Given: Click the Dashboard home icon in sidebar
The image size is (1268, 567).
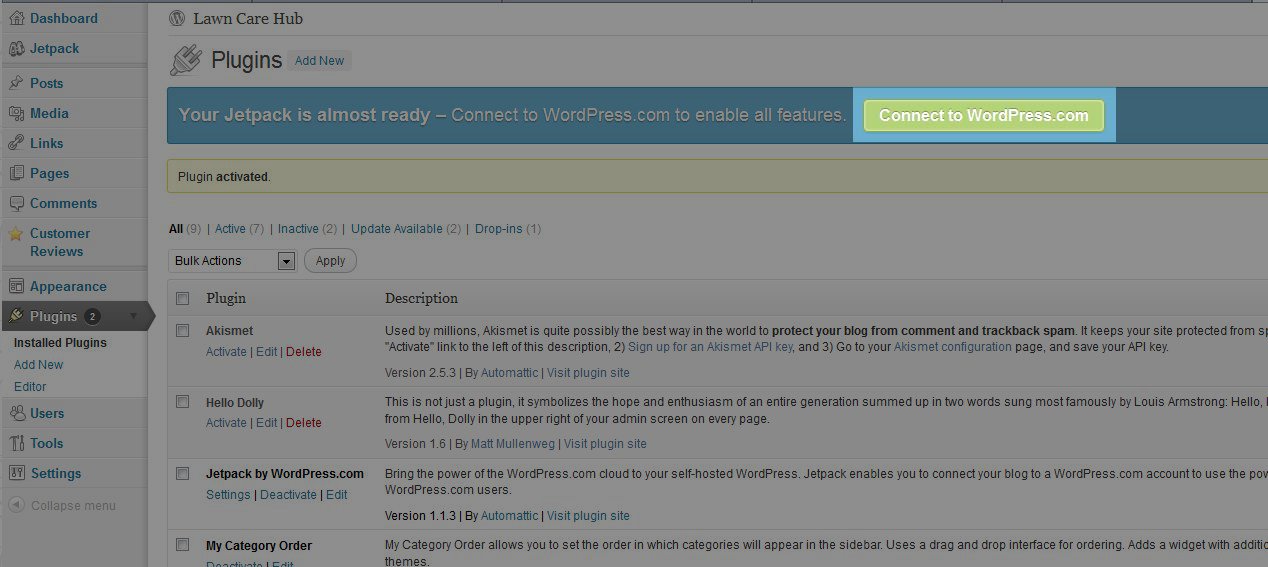Looking at the screenshot, I should pyautogui.click(x=16, y=18).
